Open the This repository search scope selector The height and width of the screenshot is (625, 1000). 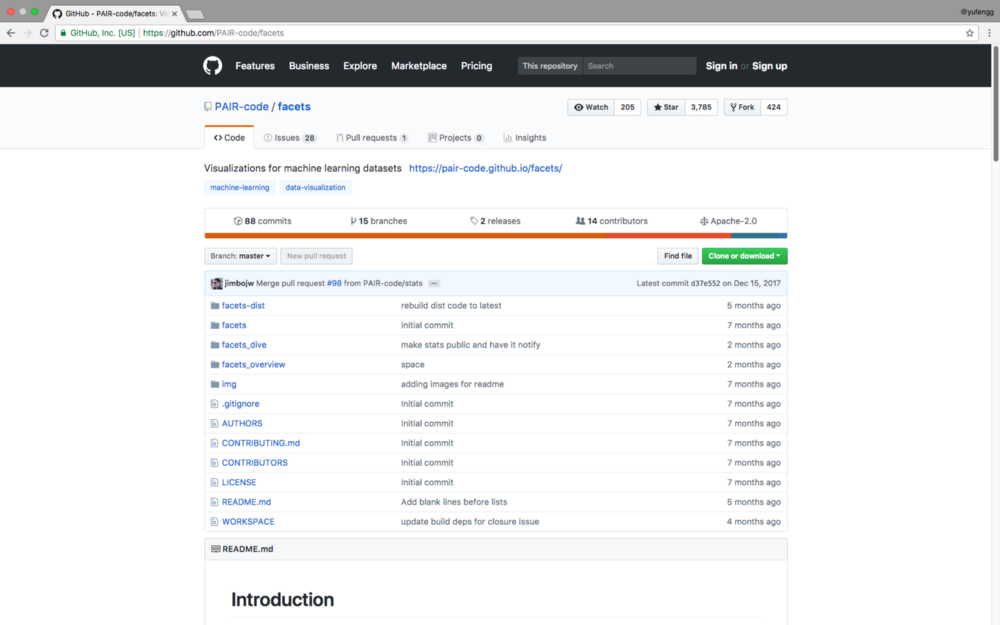[550, 66]
